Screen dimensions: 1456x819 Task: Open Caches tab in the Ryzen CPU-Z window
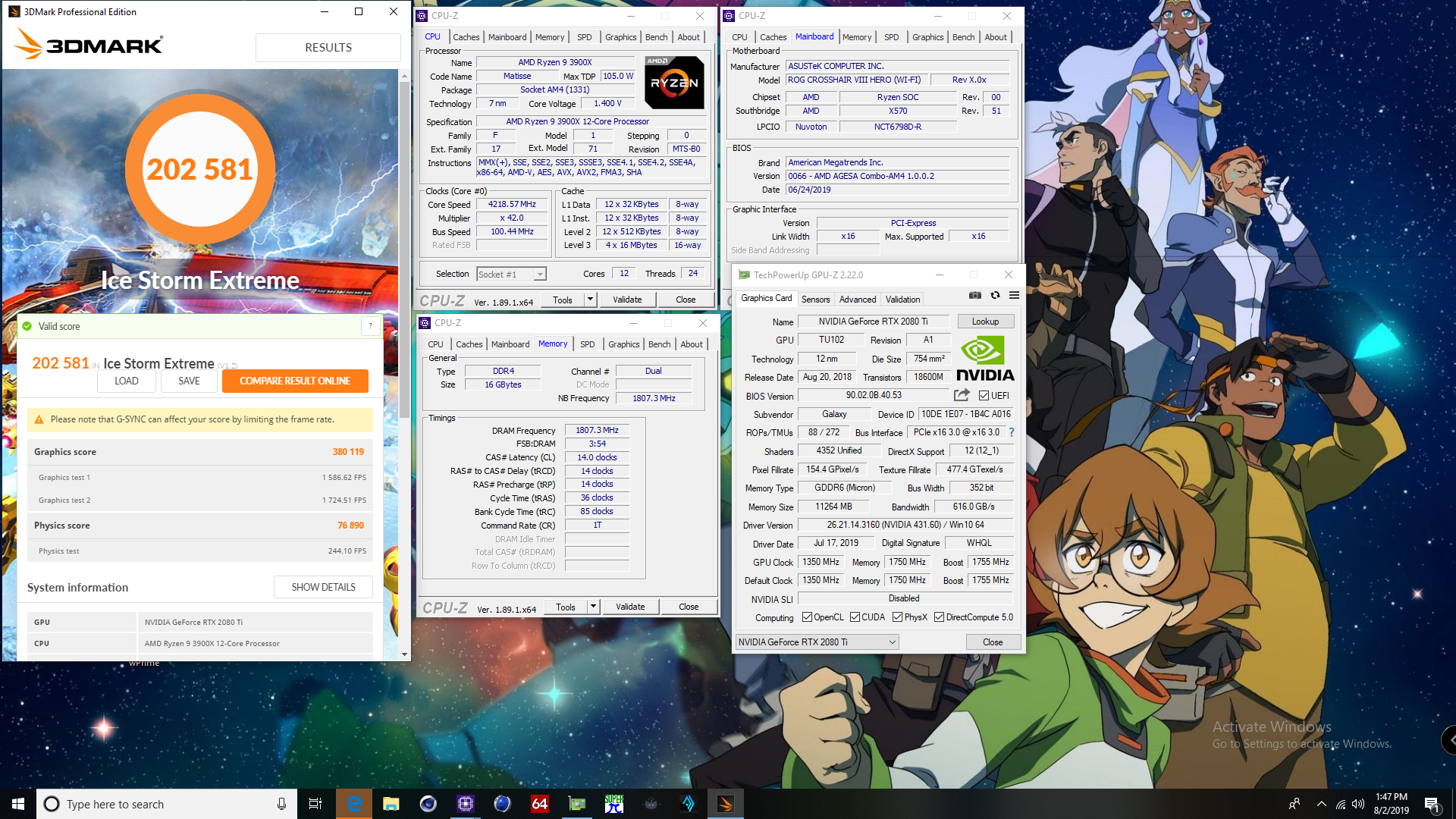click(x=466, y=37)
